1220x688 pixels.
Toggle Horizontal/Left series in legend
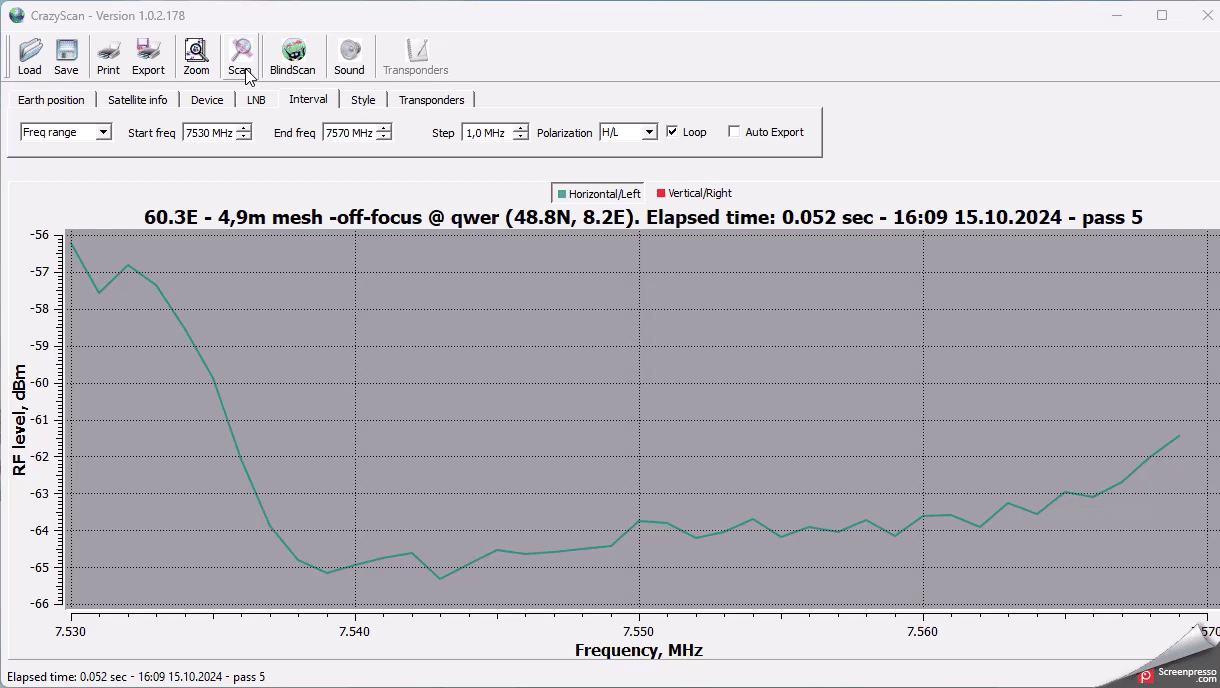[598, 194]
